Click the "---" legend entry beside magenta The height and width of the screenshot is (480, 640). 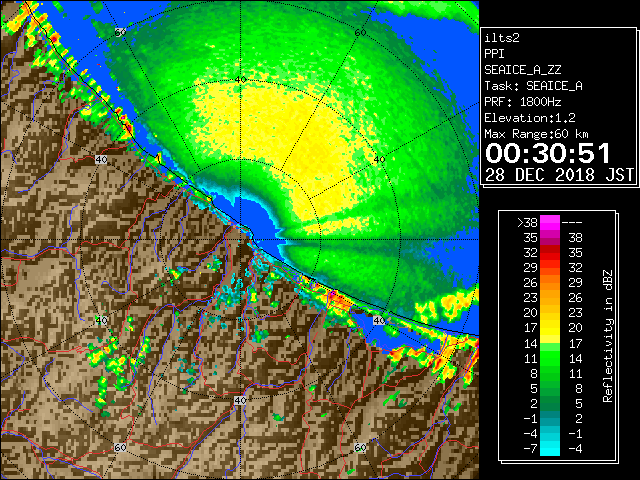point(572,222)
